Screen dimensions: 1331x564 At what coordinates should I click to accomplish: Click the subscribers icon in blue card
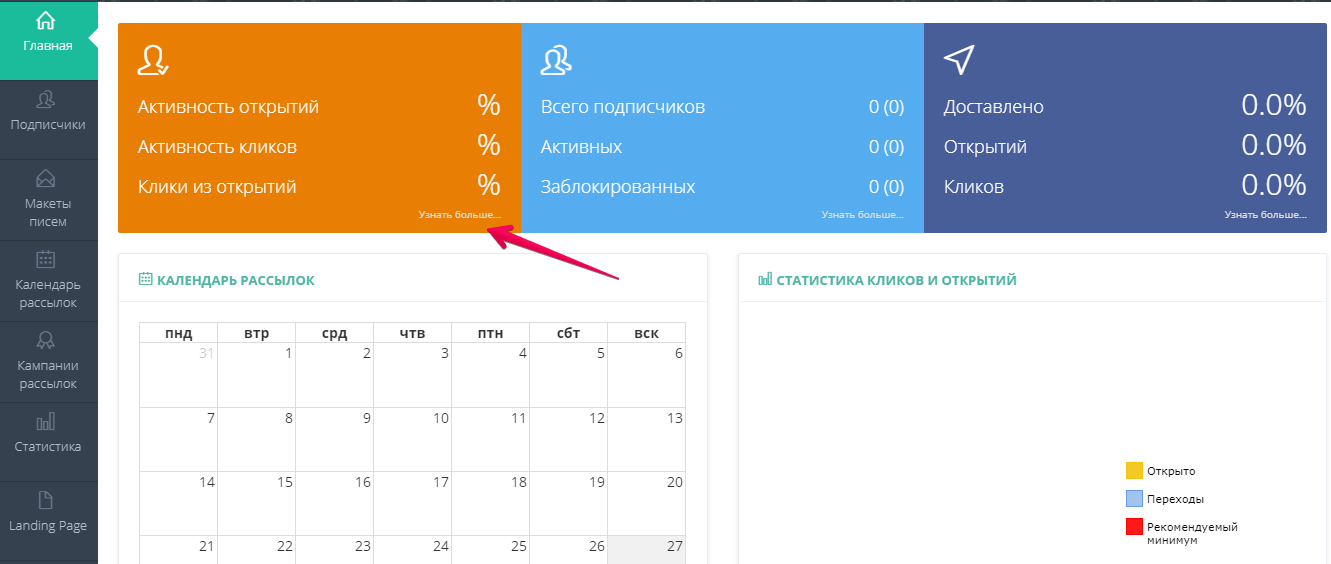[556, 60]
